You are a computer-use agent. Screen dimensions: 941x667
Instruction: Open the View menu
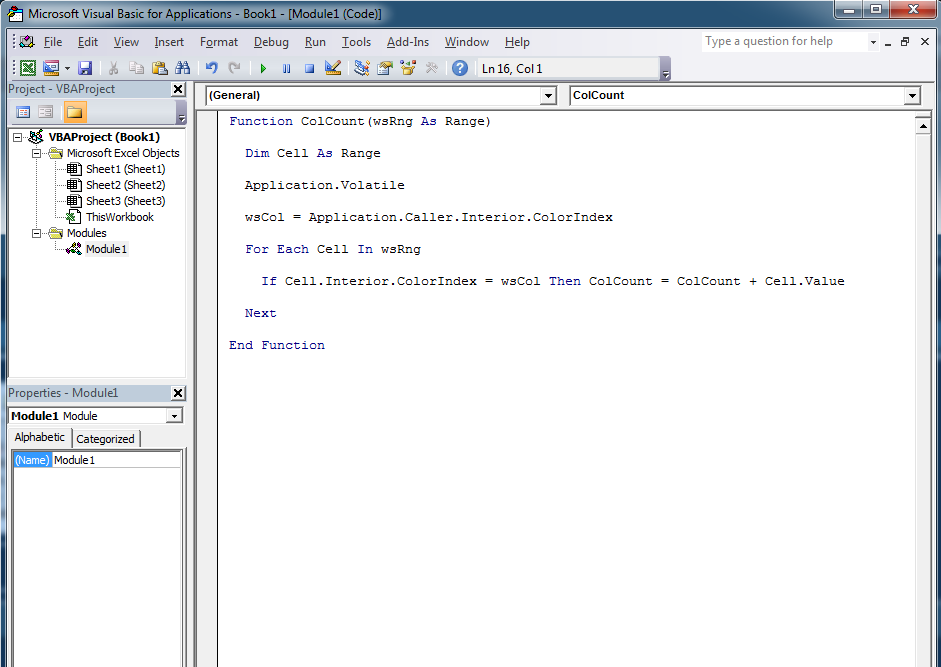(x=126, y=42)
